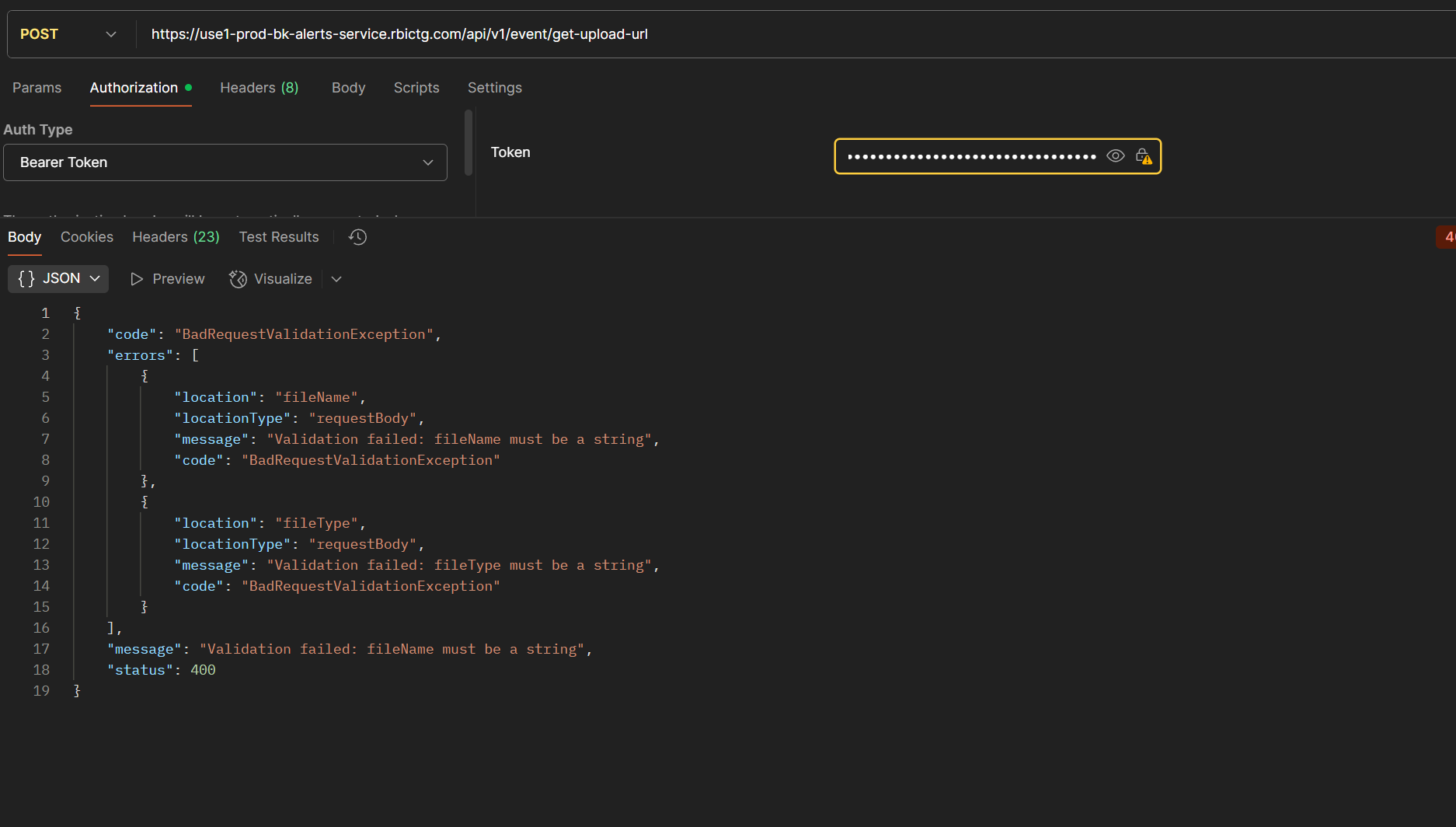The width and height of the screenshot is (1456, 827).
Task: Click the "errors" key on line 3
Action: tap(141, 355)
